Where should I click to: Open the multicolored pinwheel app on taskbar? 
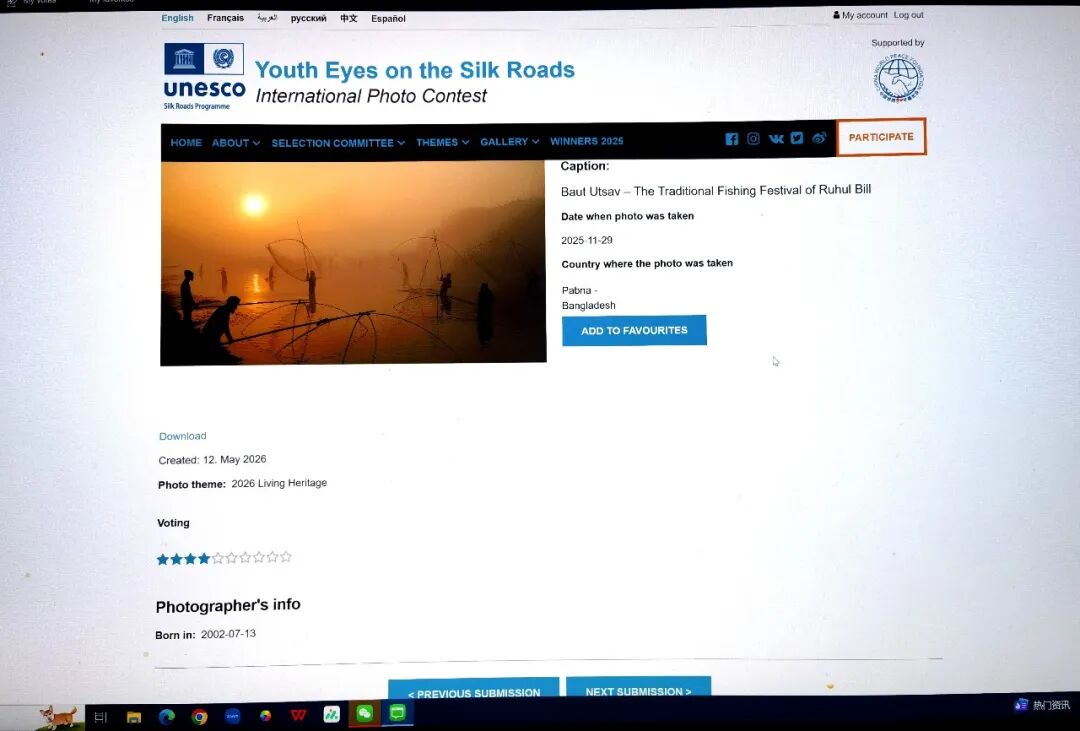click(x=265, y=716)
